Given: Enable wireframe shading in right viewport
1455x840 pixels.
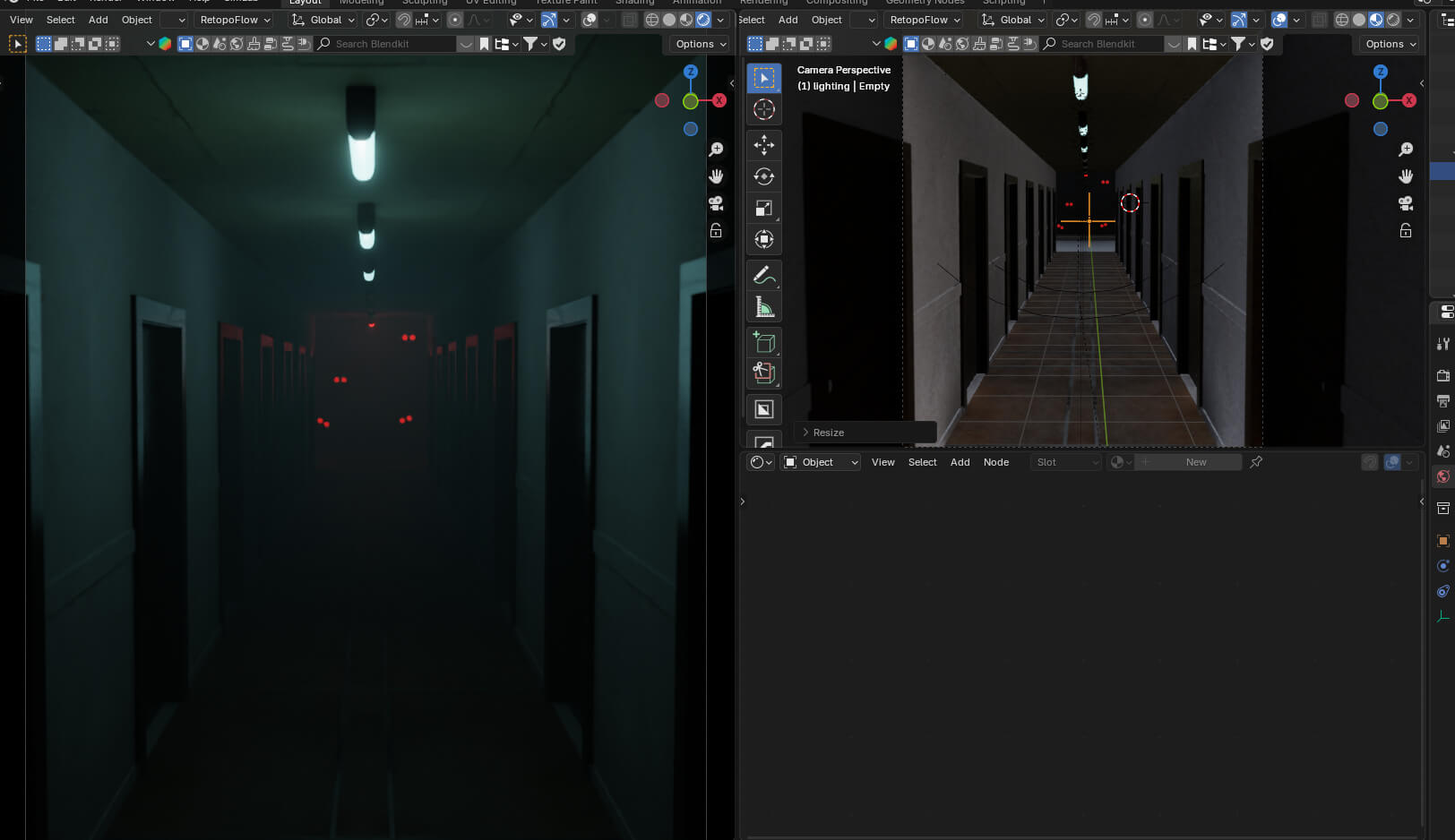Looking at the screenshot, I should click(x=1341, y=20).
